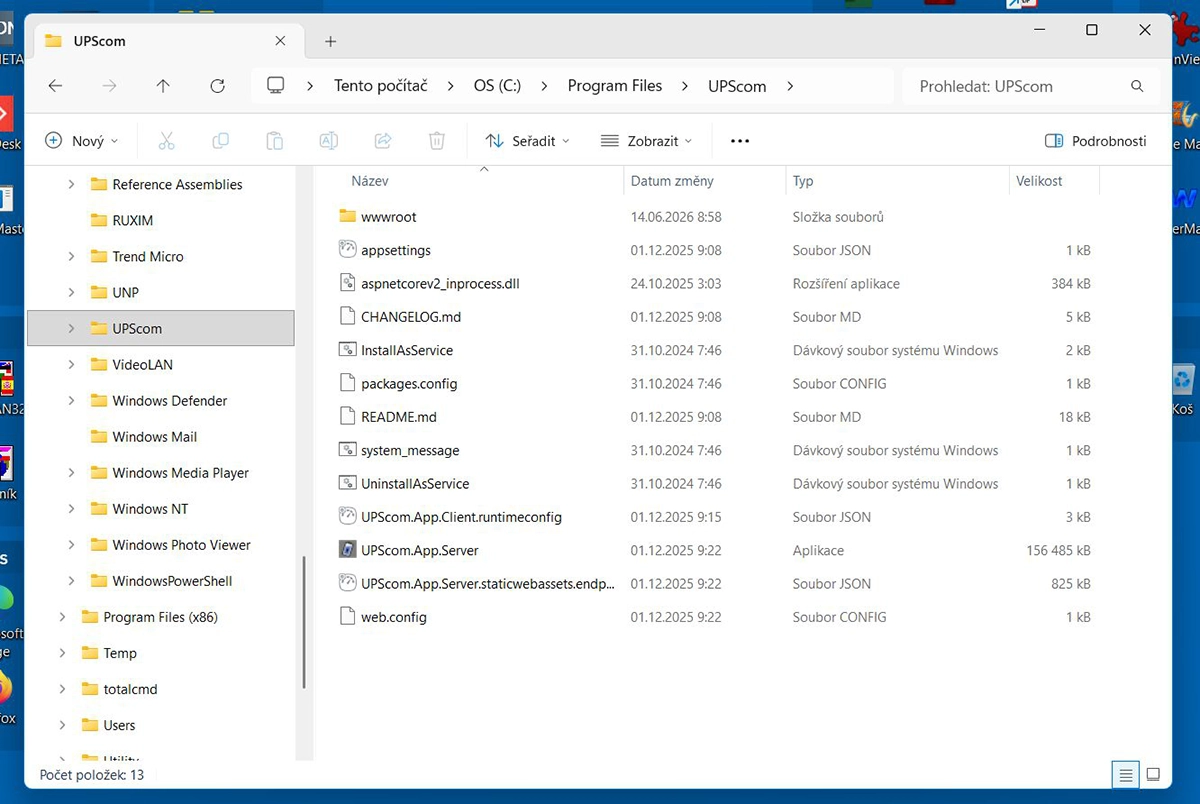Click Program Files in the breadcrumb path
This screenshot has height=804, width=1200.
[615, 86]
